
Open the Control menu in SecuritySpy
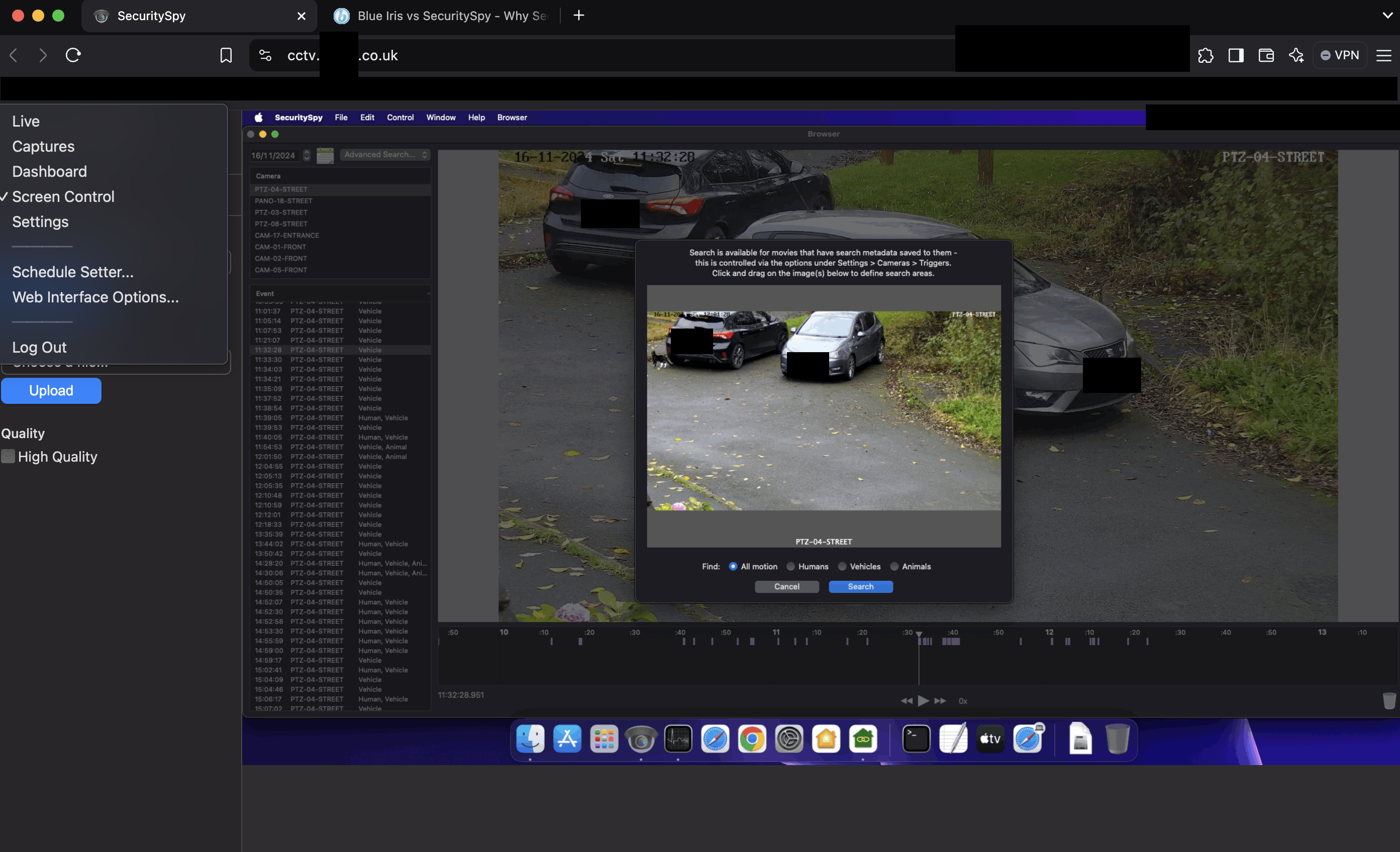click(400, 118)
